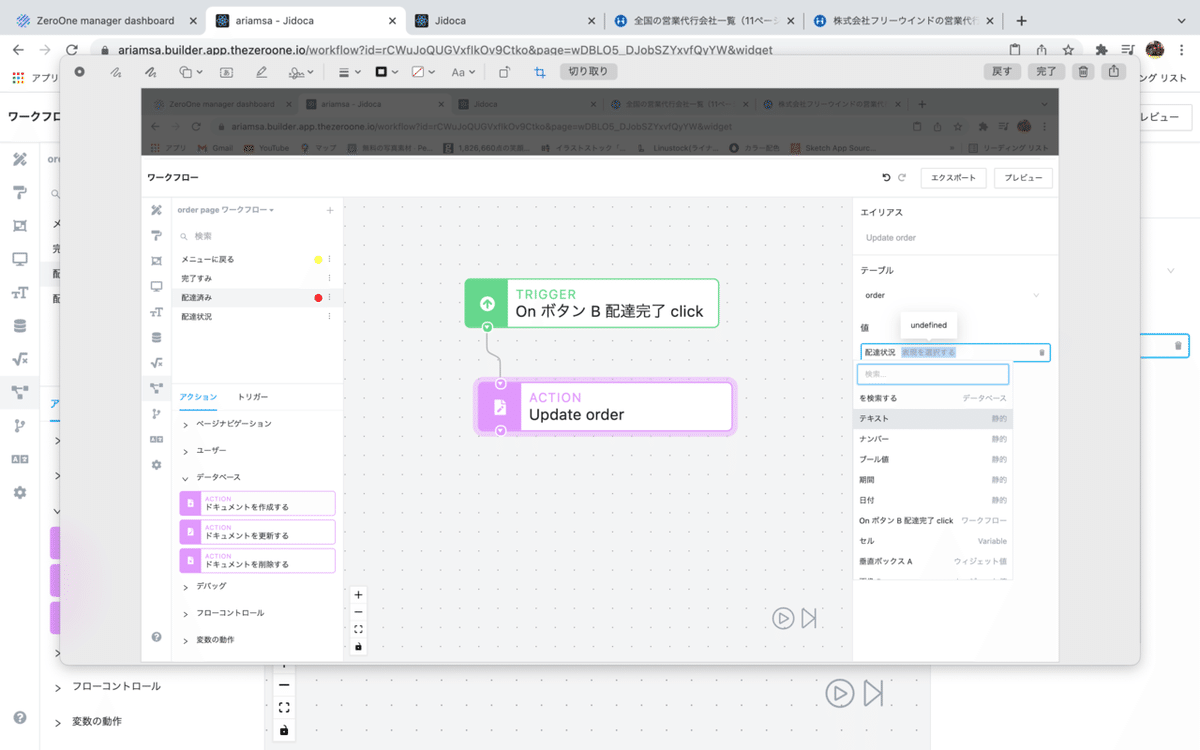The width and height of the screenshot is (1200, 750).
Task: Open the share menu in markup toolbar
Action: [x=1113, y=72]
